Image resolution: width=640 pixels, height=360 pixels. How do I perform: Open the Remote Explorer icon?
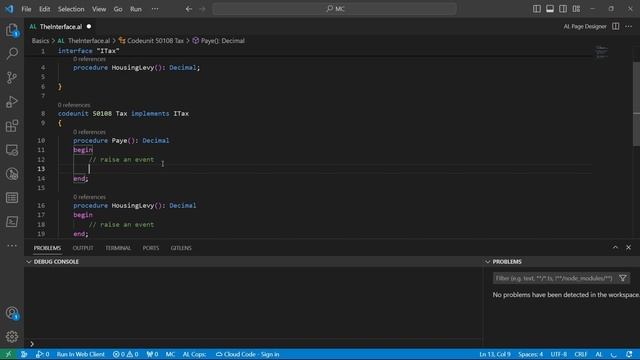12,150
